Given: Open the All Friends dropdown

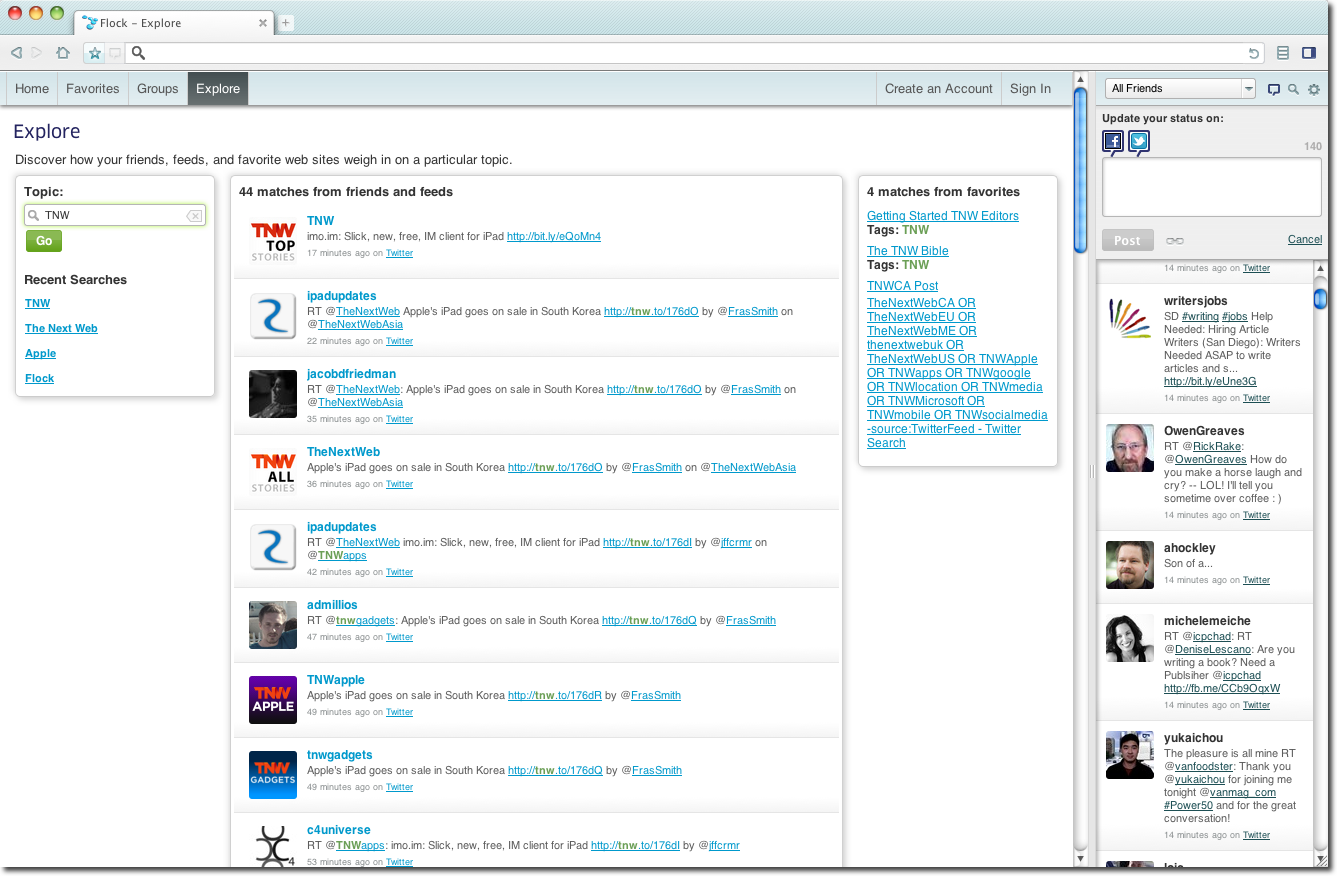Looking at the screenshot, I should pos(1180,88).
